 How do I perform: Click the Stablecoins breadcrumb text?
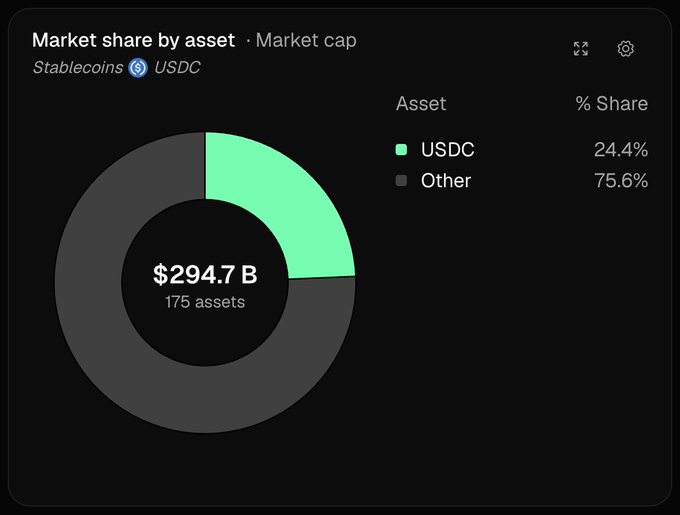(x=78, y=68)
